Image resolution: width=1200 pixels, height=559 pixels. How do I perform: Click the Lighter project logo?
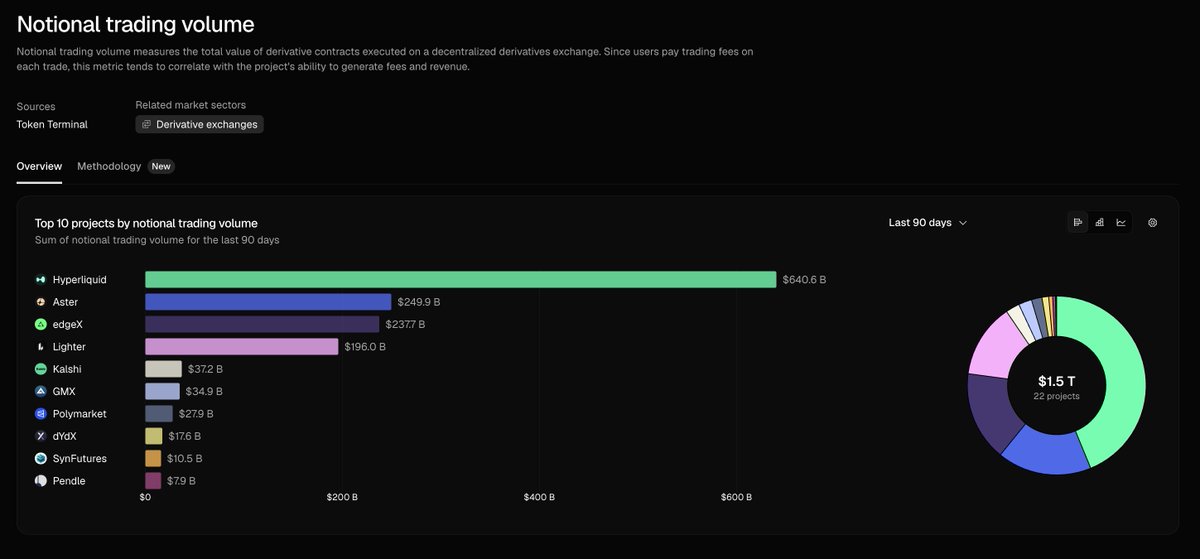[x=41, y=347]
